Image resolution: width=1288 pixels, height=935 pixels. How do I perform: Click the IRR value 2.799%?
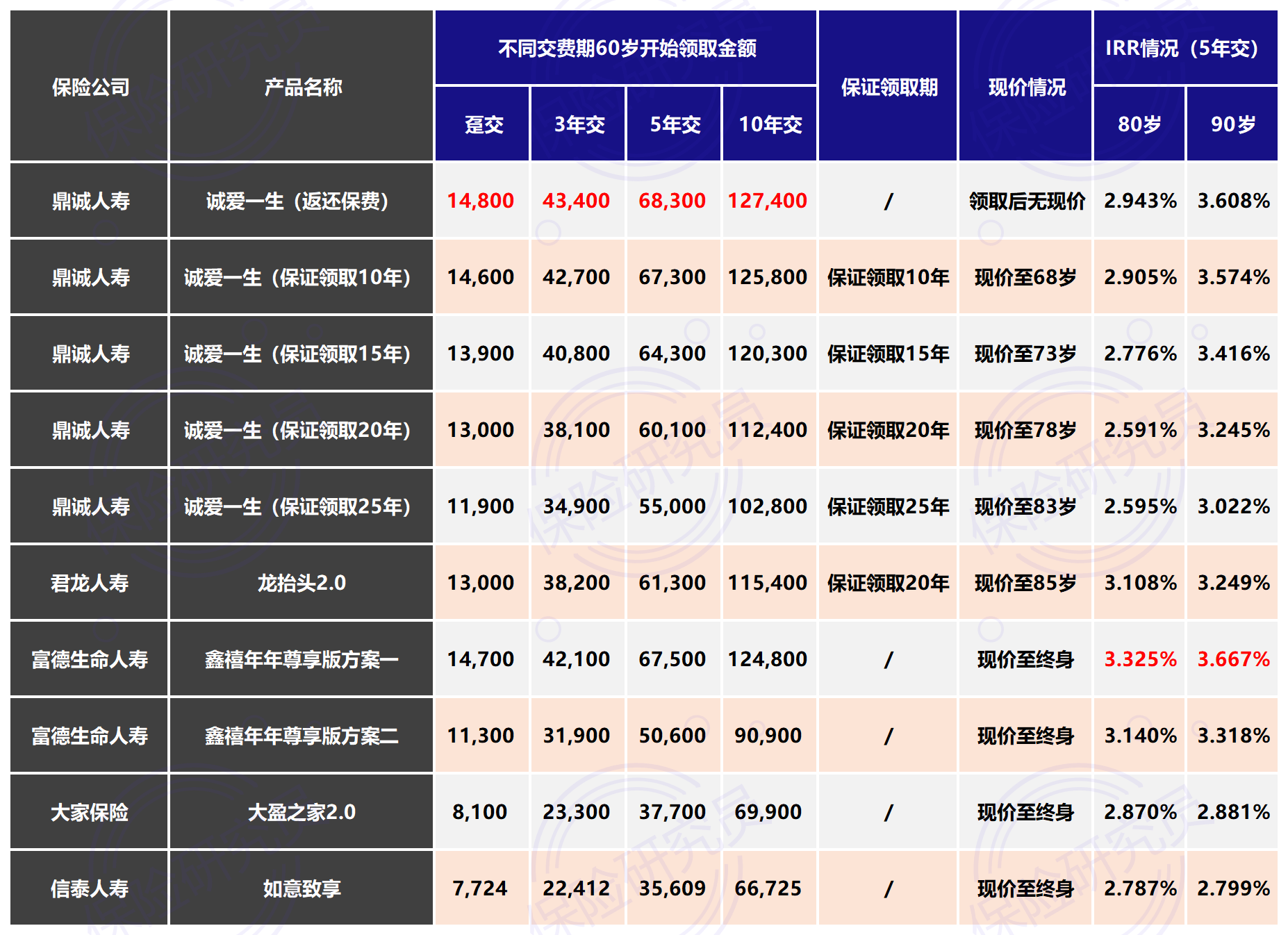pos(1233,888)
